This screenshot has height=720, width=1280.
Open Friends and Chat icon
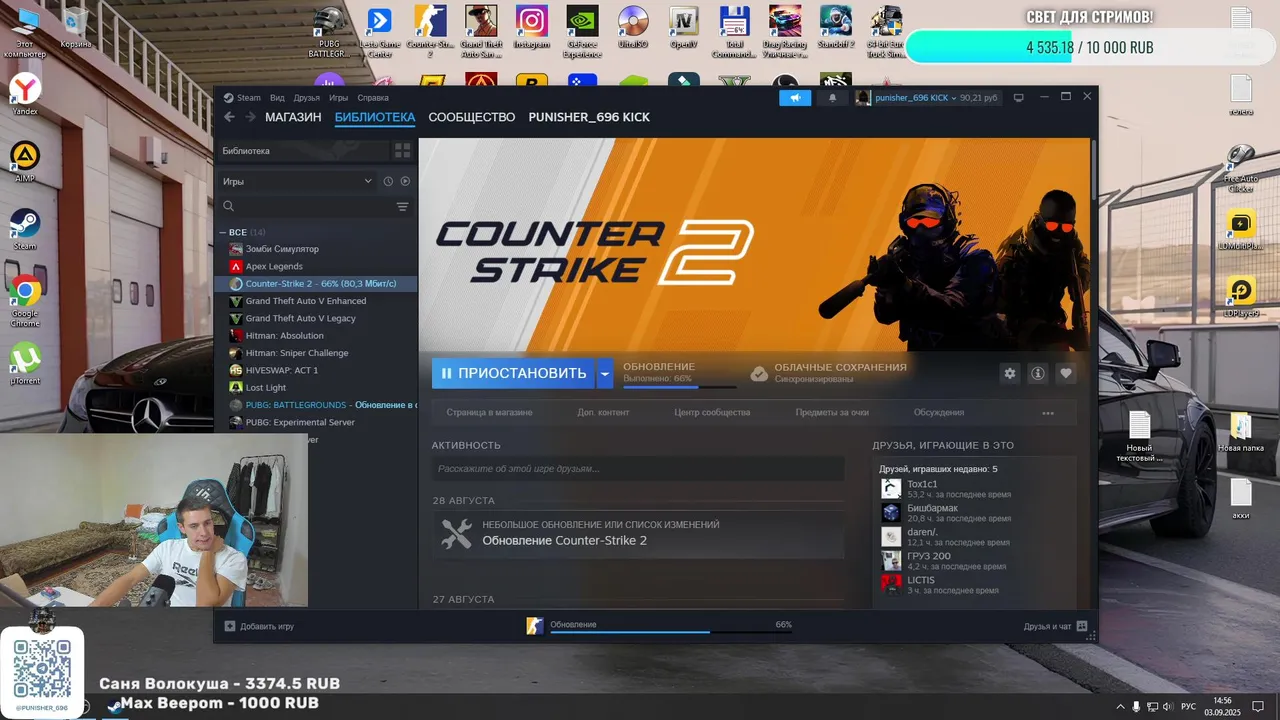click(1082, 626)
